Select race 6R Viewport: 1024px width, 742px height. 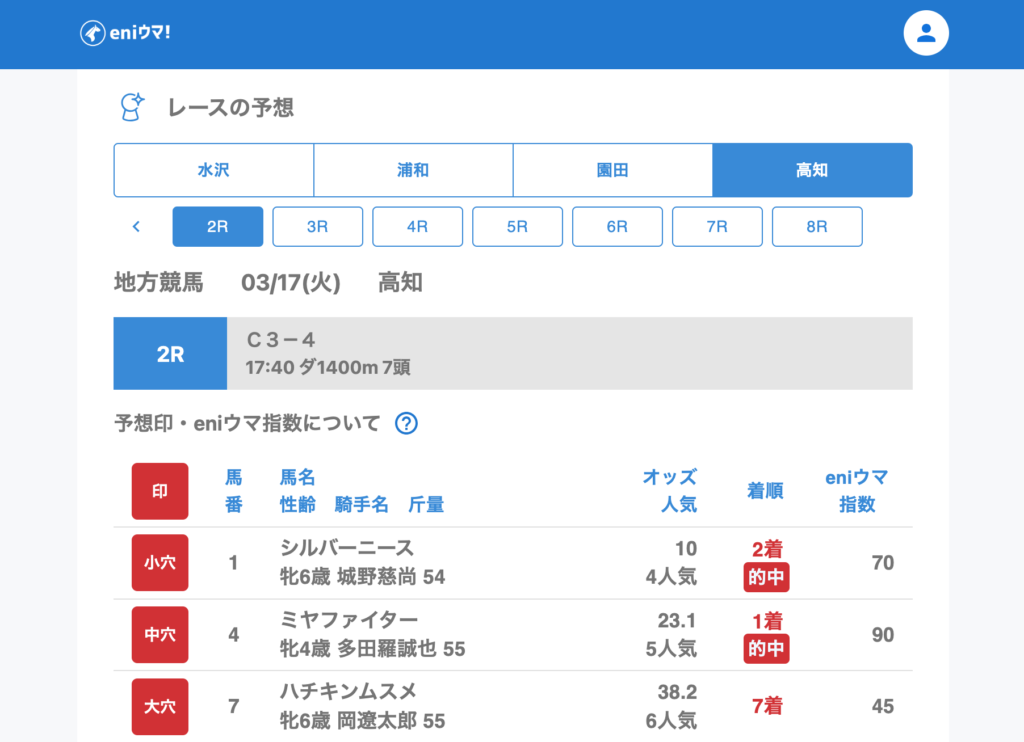point(617,227)
